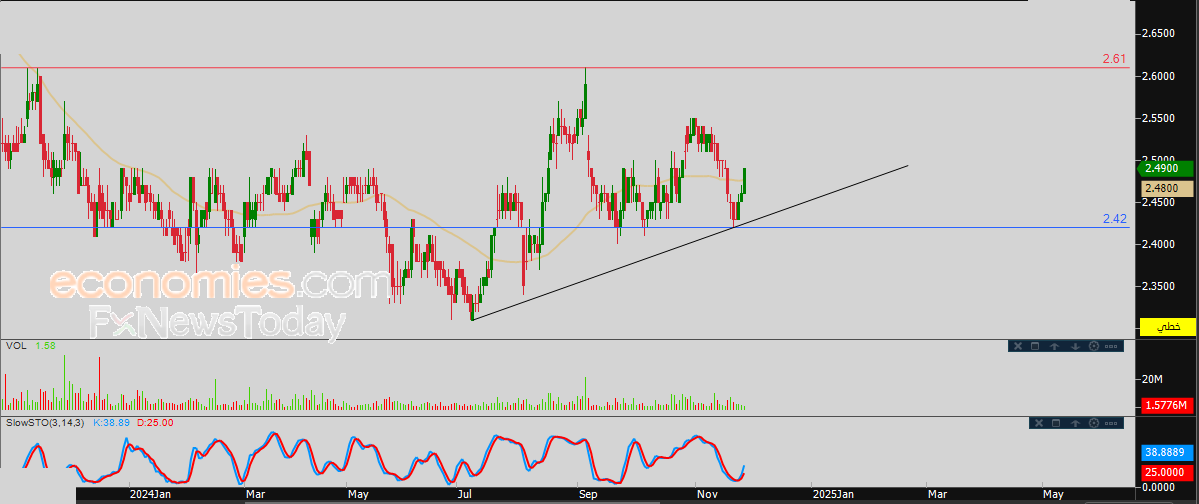Move the SlowSTO panel up

(x=1075, y=423)
